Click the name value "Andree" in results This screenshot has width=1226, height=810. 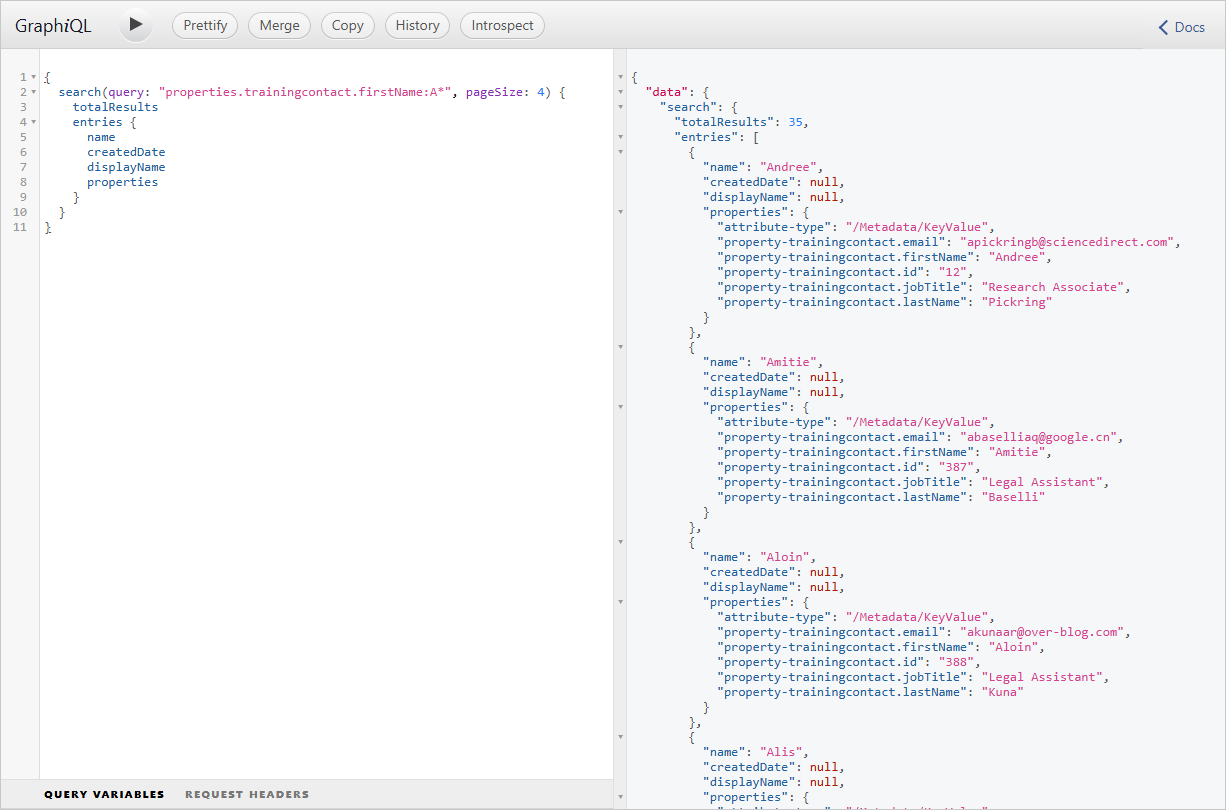pos(791,167)
